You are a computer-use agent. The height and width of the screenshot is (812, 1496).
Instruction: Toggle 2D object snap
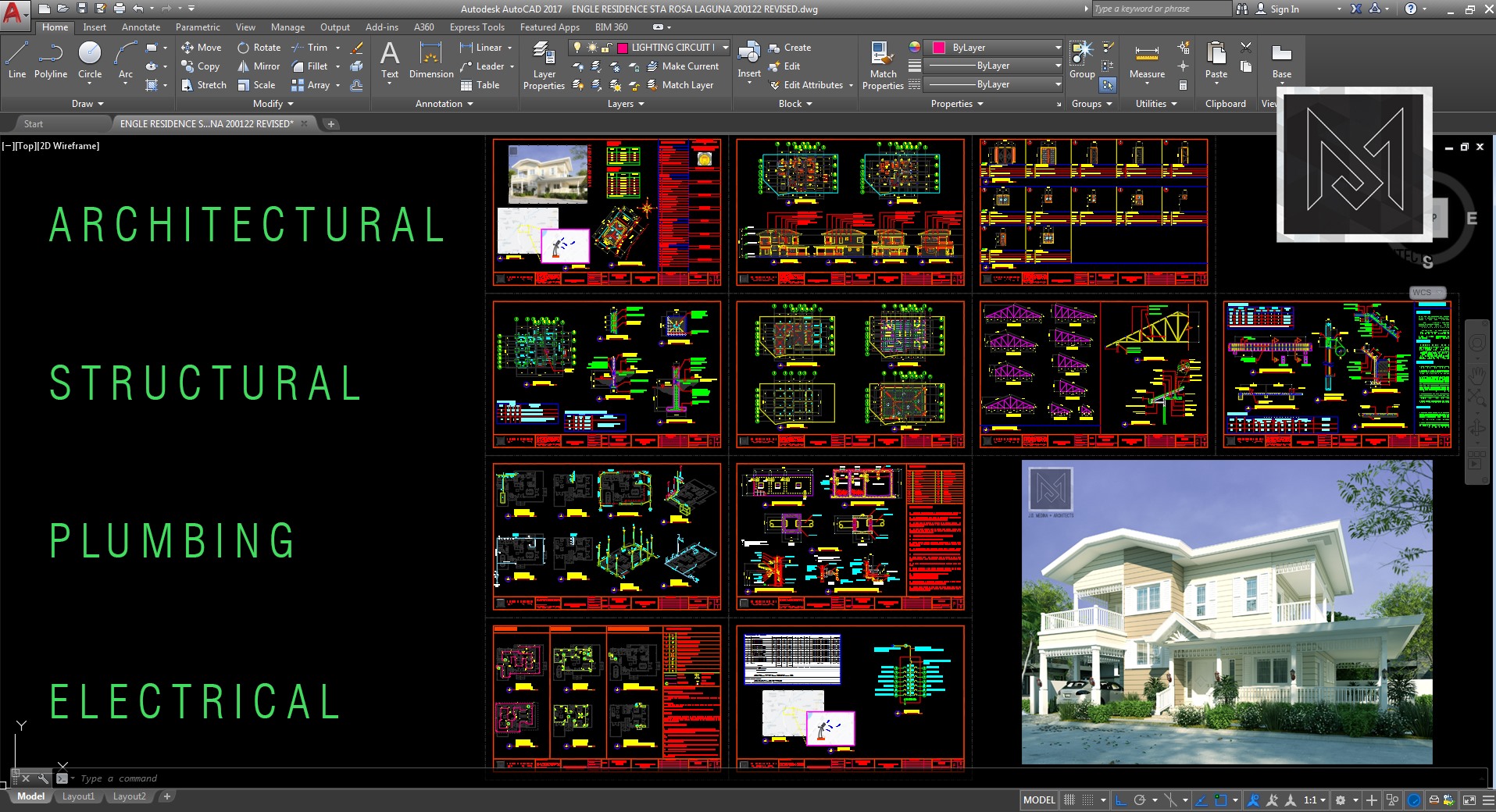tap(1221, 800)
